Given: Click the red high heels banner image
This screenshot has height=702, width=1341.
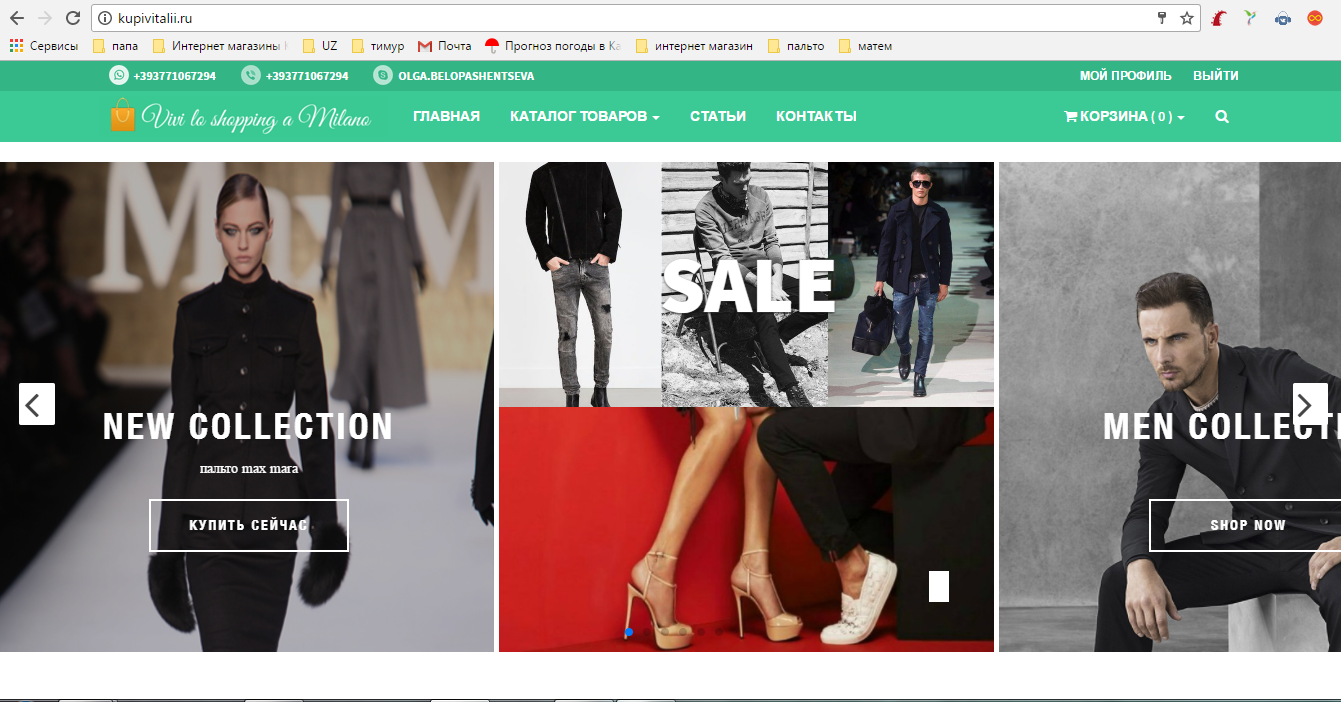Looking at the screenshot, I should pos(747,530).
